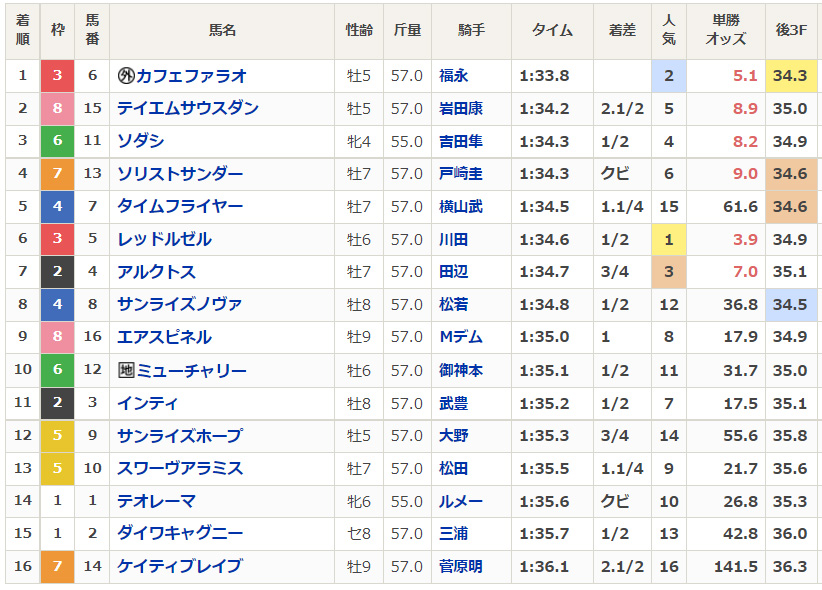Open jockey link 菅原明
The image size is (822, 590).
point(461,566)
